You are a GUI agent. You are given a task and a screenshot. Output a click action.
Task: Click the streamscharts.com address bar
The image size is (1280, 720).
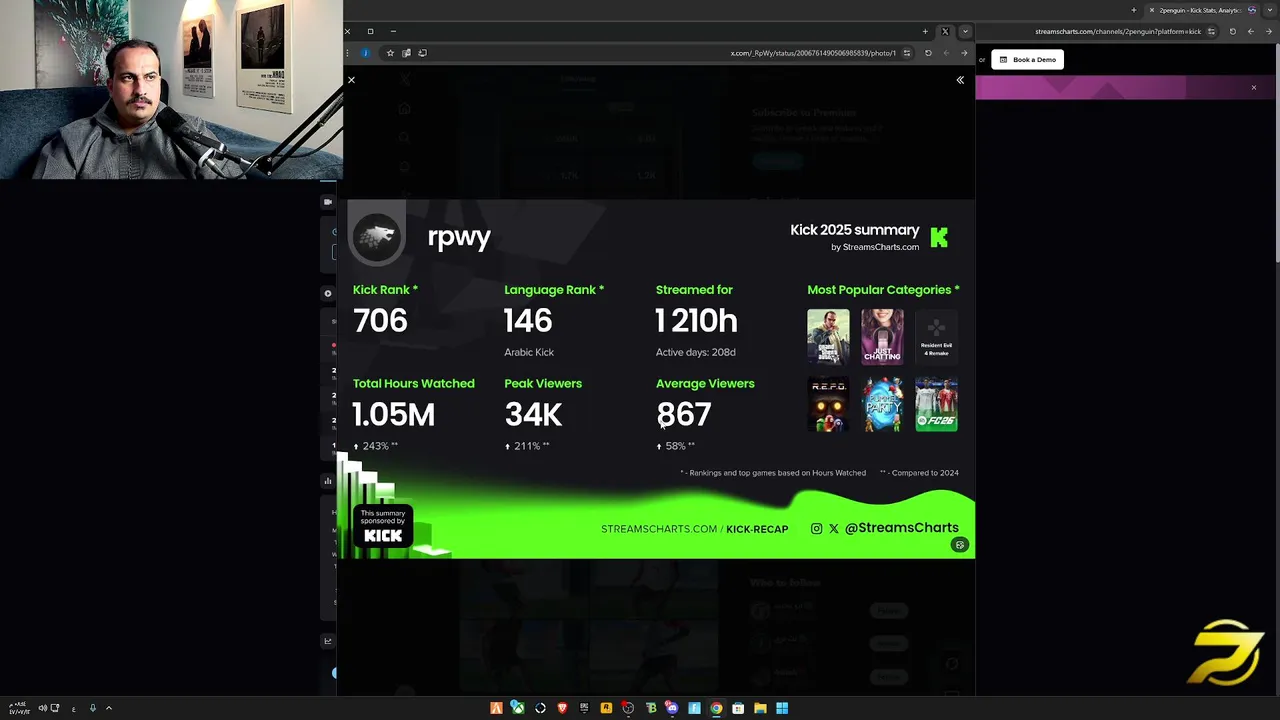(1118, 31)
